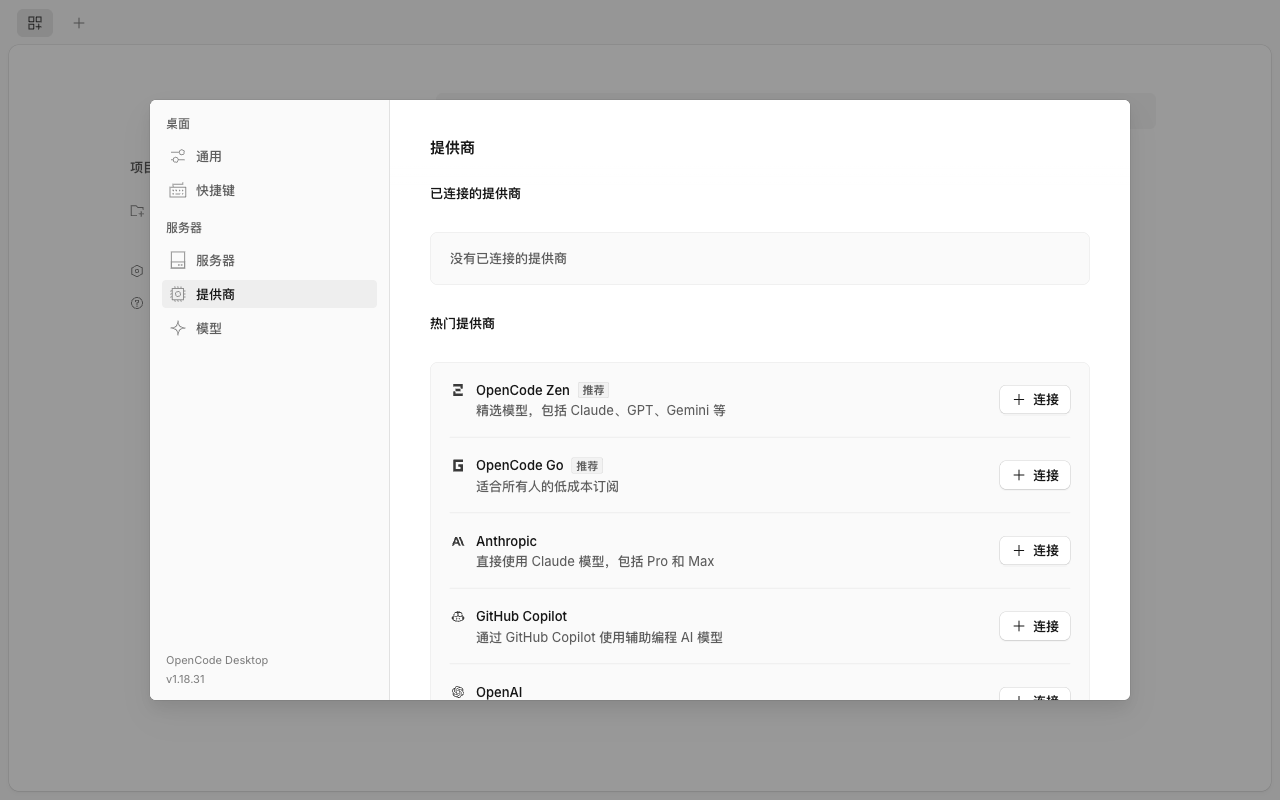Click the v1.18.31 version label
This screenshot has width=1280, height=800.
click(185, 679)
